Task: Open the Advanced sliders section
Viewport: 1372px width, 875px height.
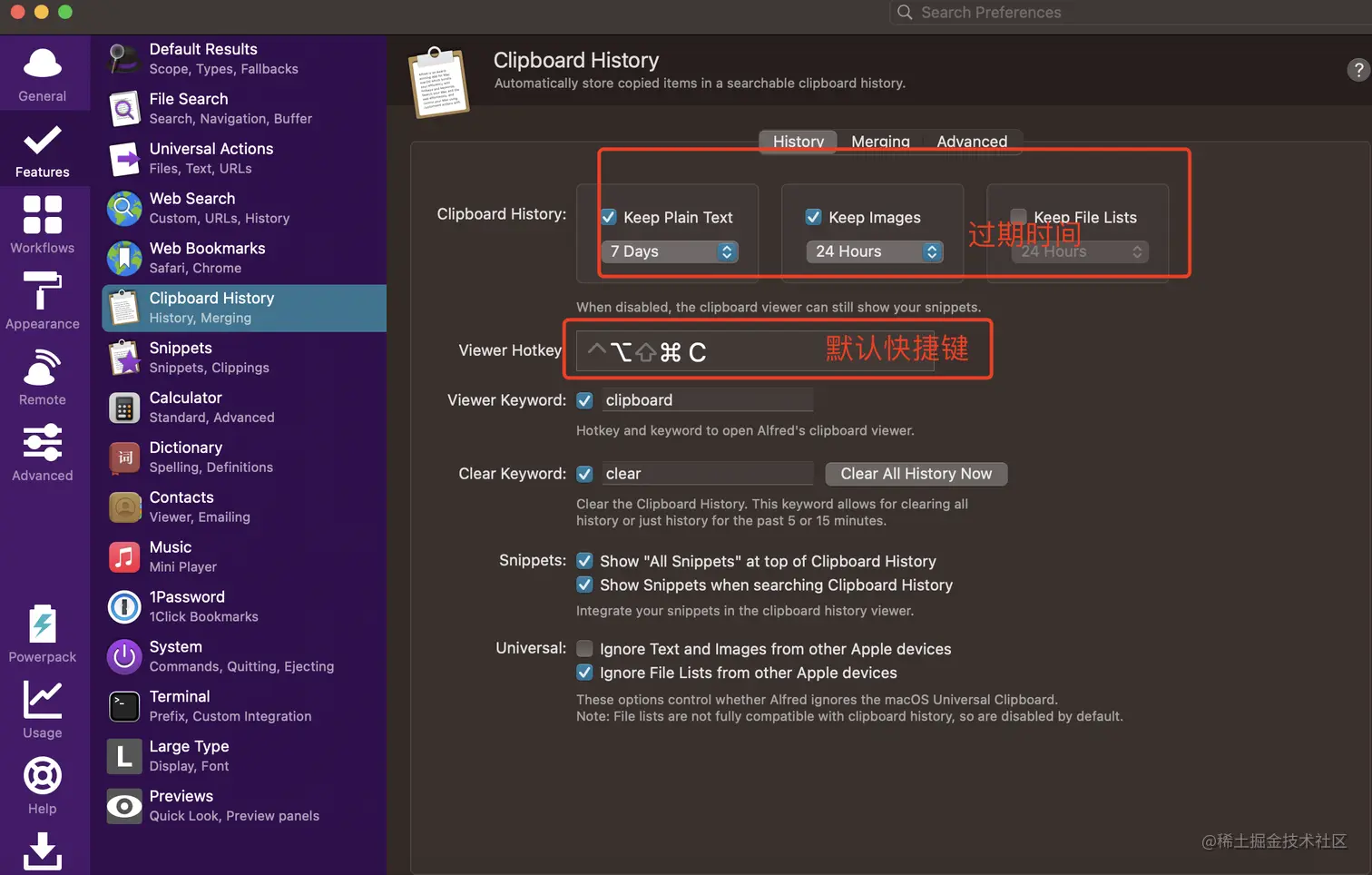Action: [43, 452]
